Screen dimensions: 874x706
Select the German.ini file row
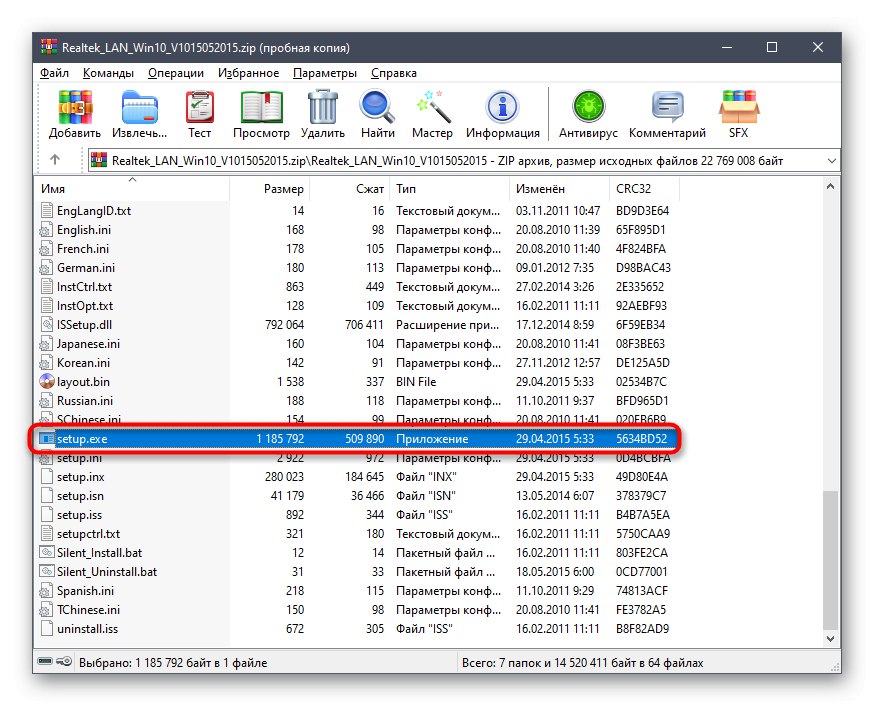357,267
